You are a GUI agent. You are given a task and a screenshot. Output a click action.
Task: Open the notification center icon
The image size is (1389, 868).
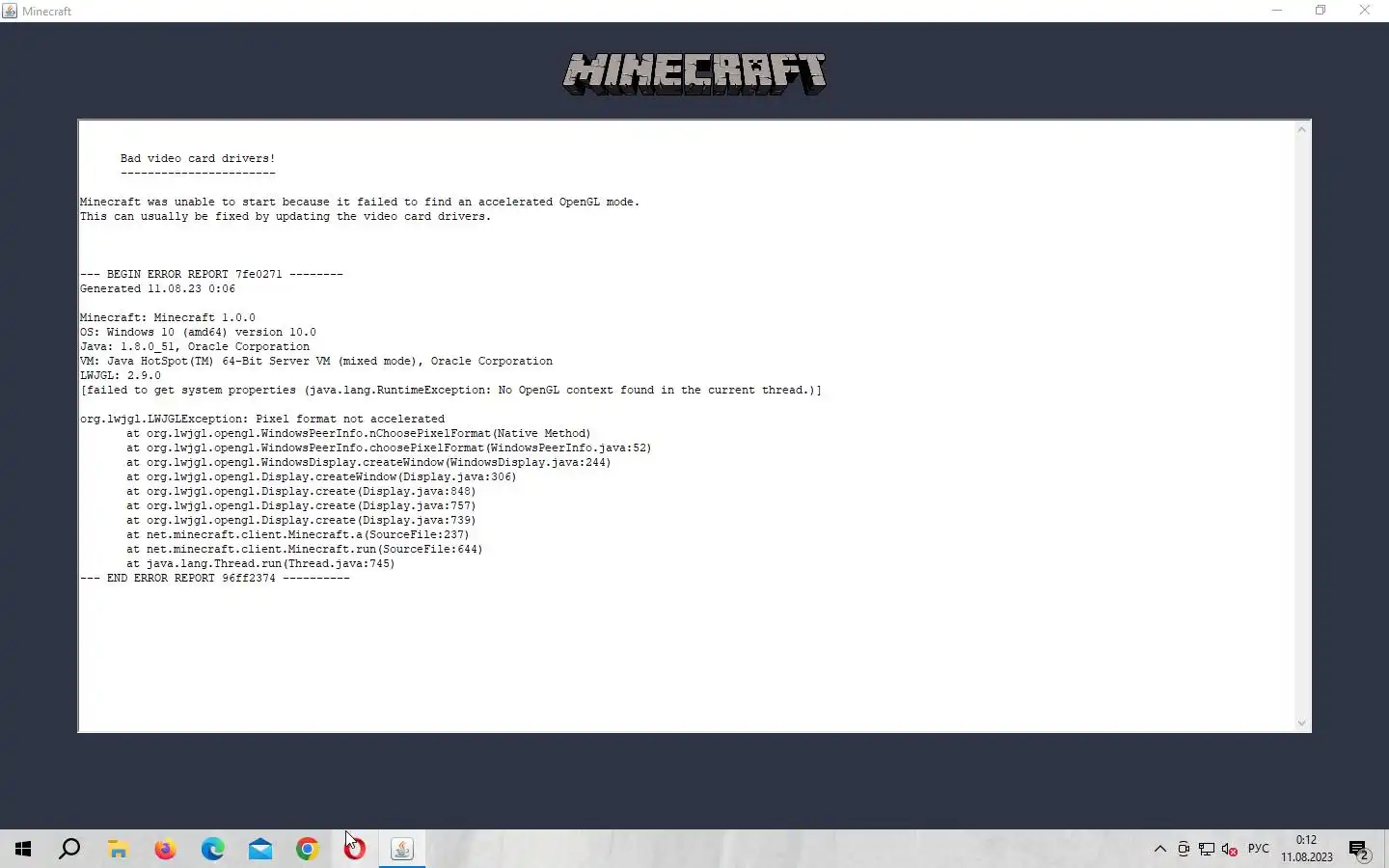1359,850
